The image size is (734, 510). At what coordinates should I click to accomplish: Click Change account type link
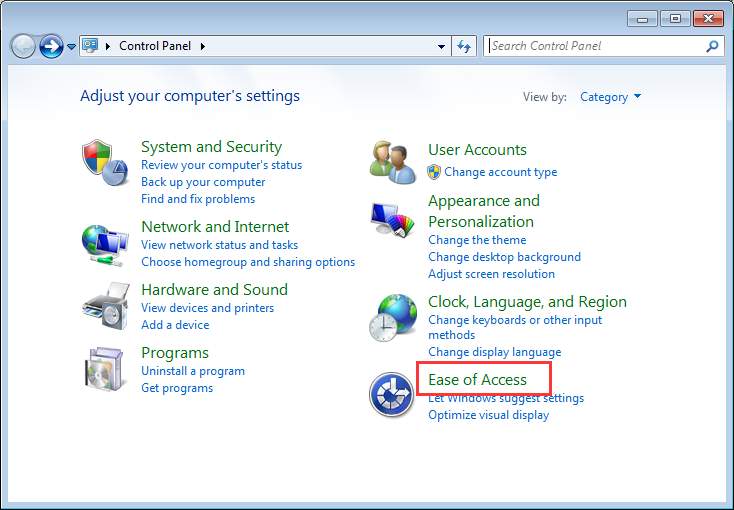pos(501,172)
